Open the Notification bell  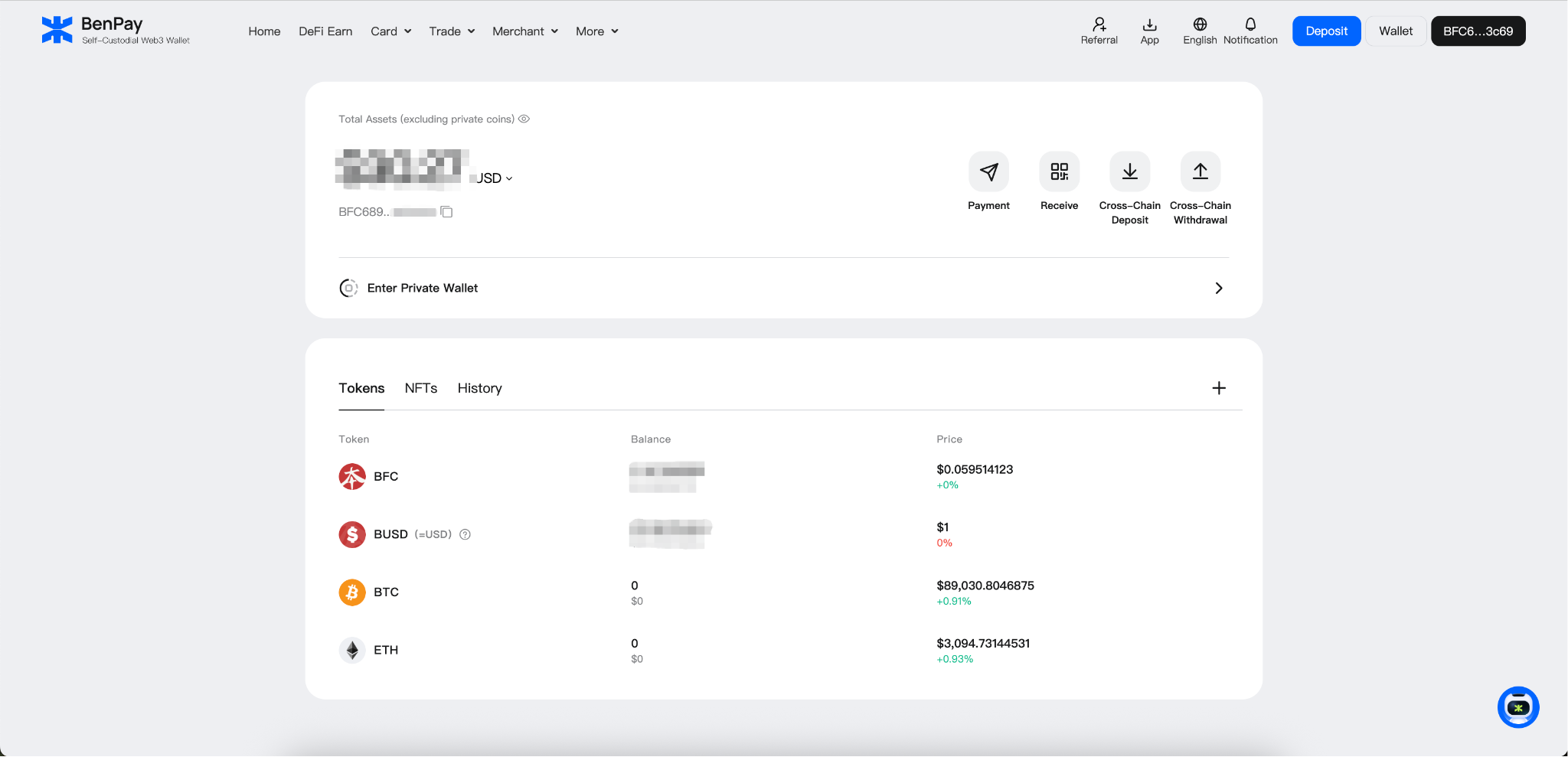pos(1249,23)
